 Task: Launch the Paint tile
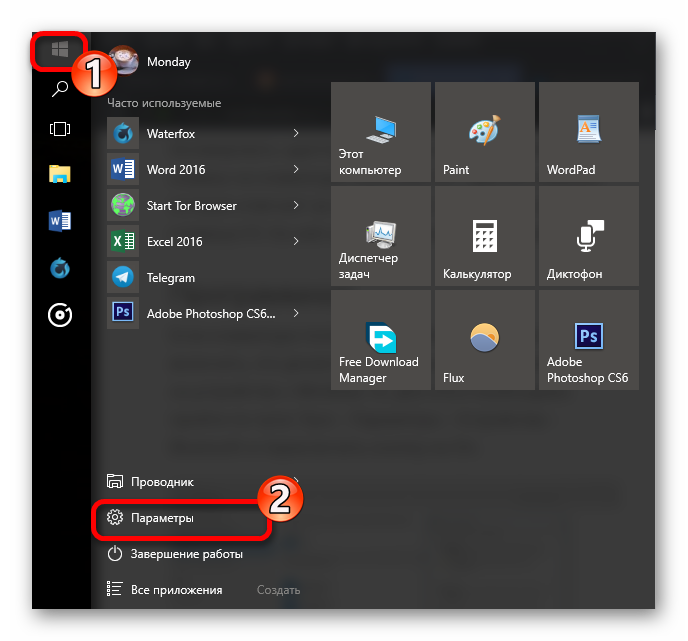coord(485,132)
